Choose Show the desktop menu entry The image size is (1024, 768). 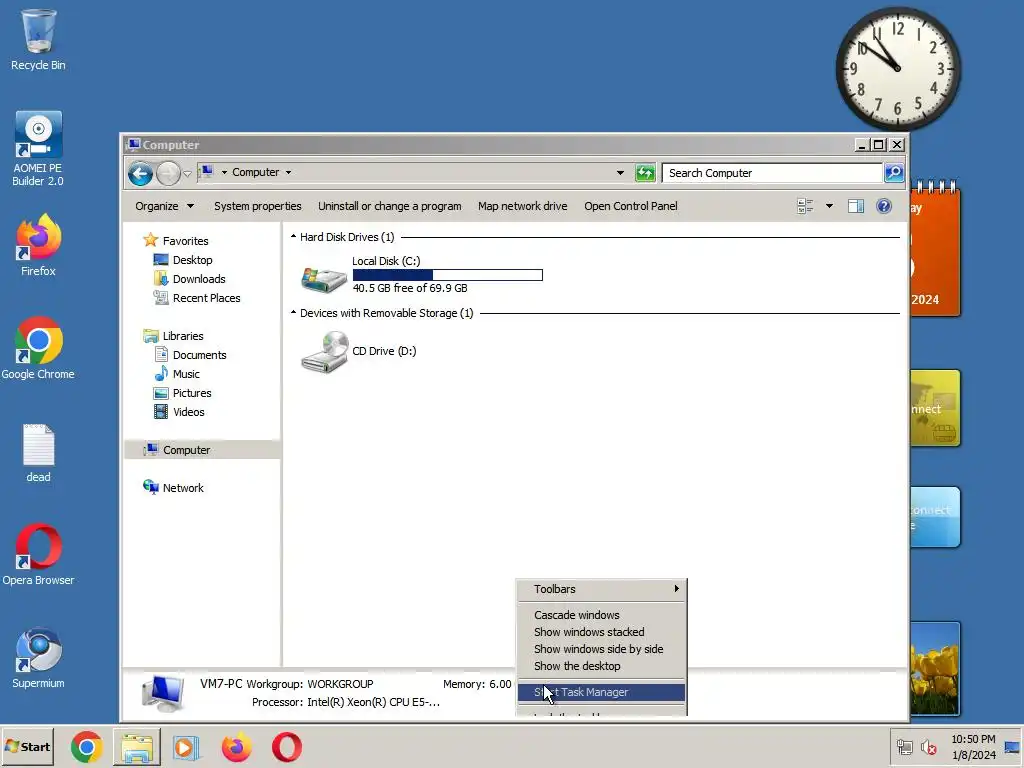pos(601,666)
